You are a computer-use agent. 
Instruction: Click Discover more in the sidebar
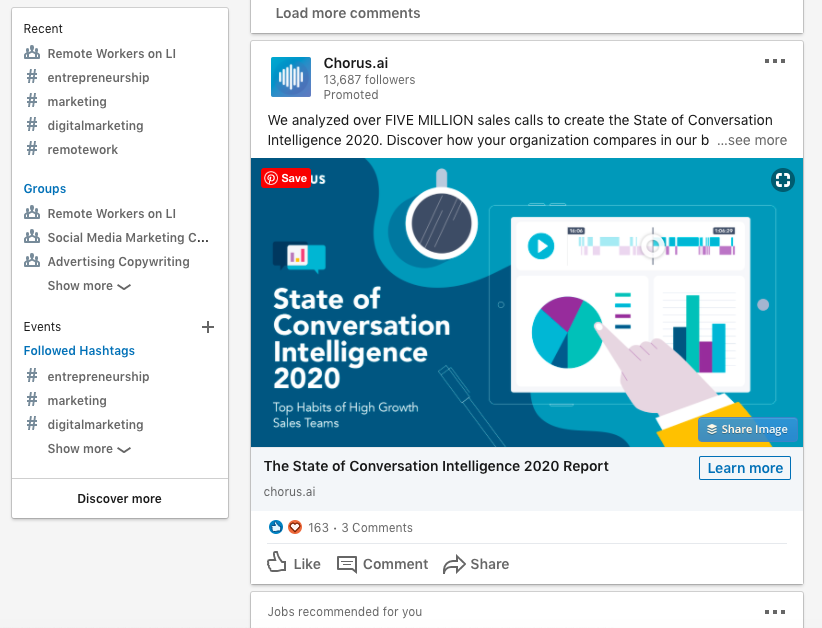[x=119, y=499]
